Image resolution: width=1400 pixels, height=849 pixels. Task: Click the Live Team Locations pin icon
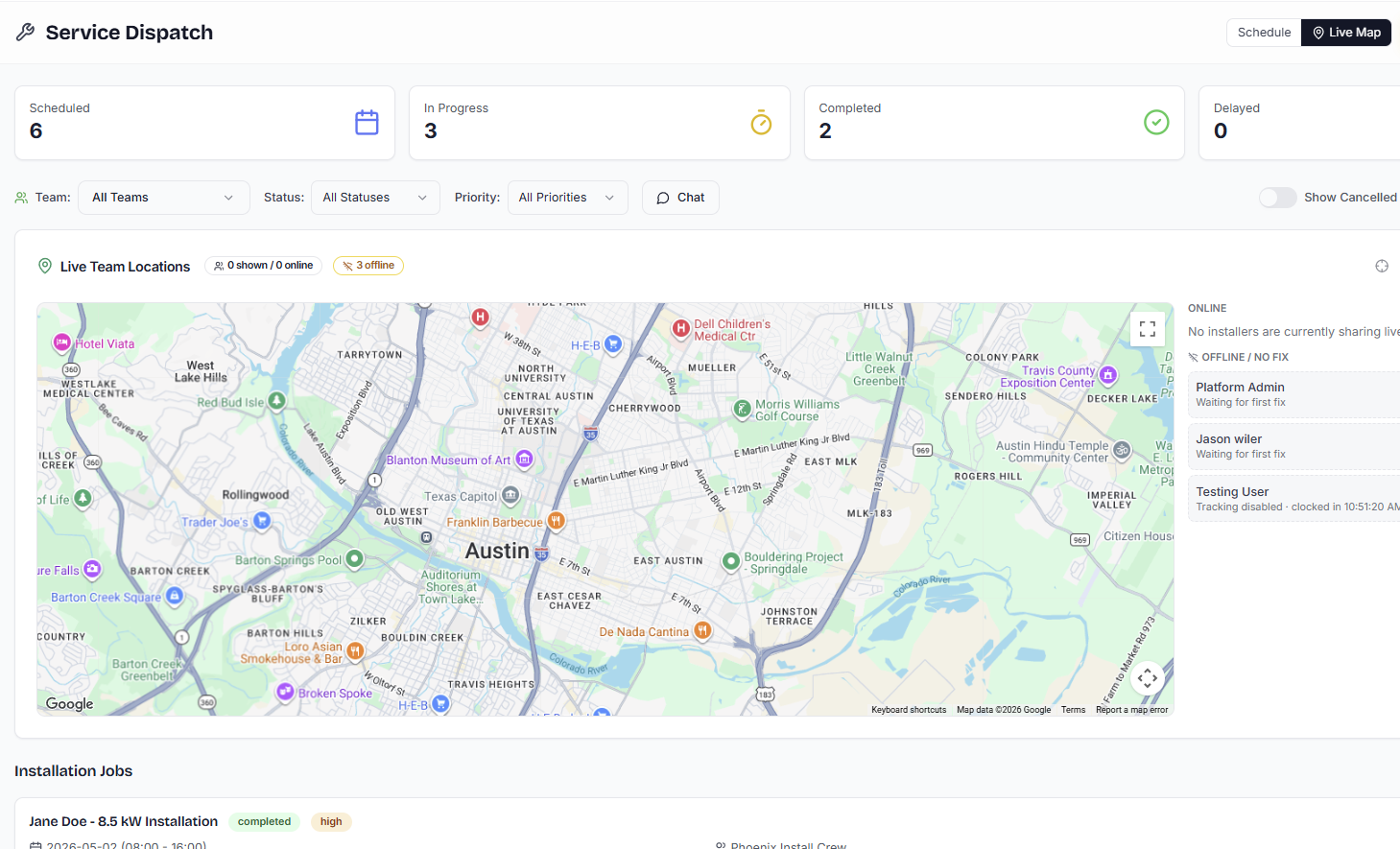click(x=44, y=266)
